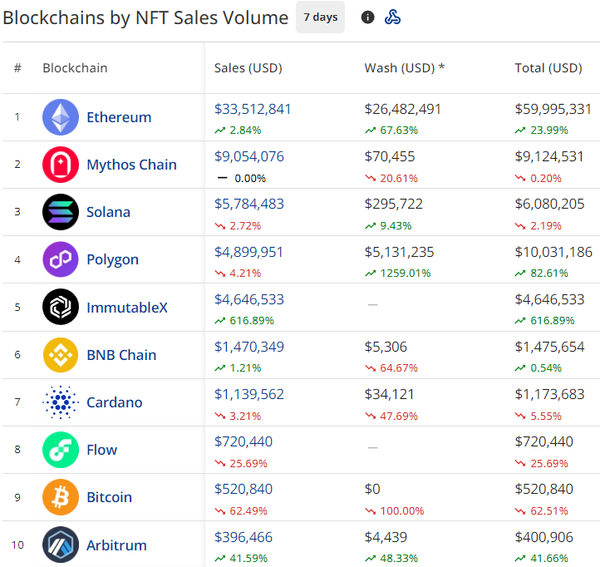Click the Mythos Chain logo icon
Viewport: 600px width, 567px height.
(x=60, y=164)
